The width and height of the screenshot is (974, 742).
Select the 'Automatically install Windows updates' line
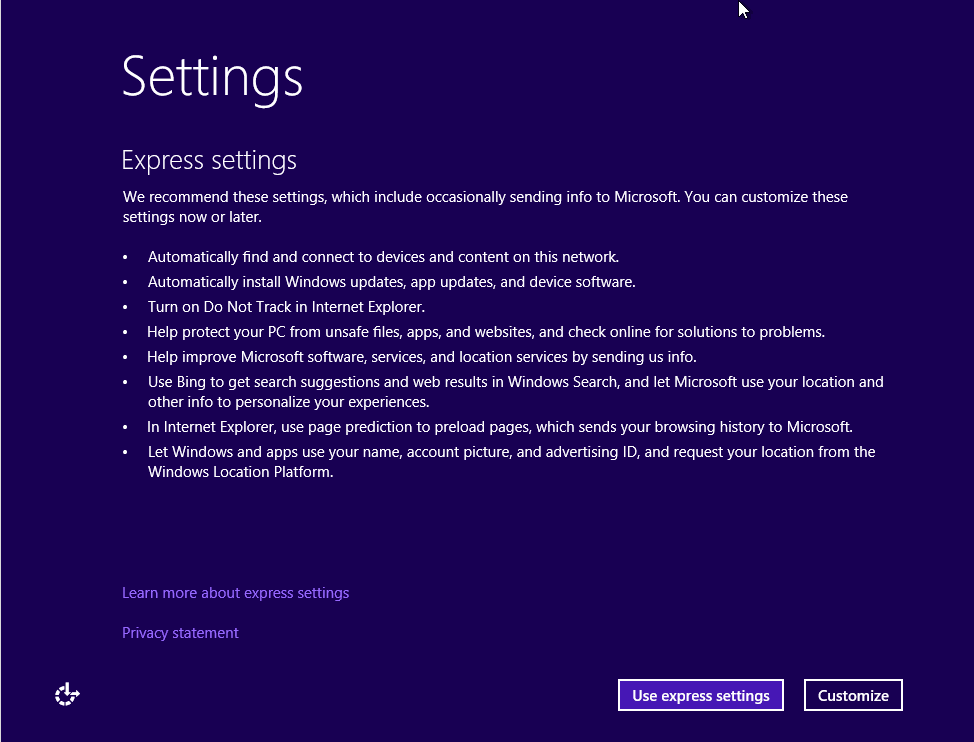point(391,282)
